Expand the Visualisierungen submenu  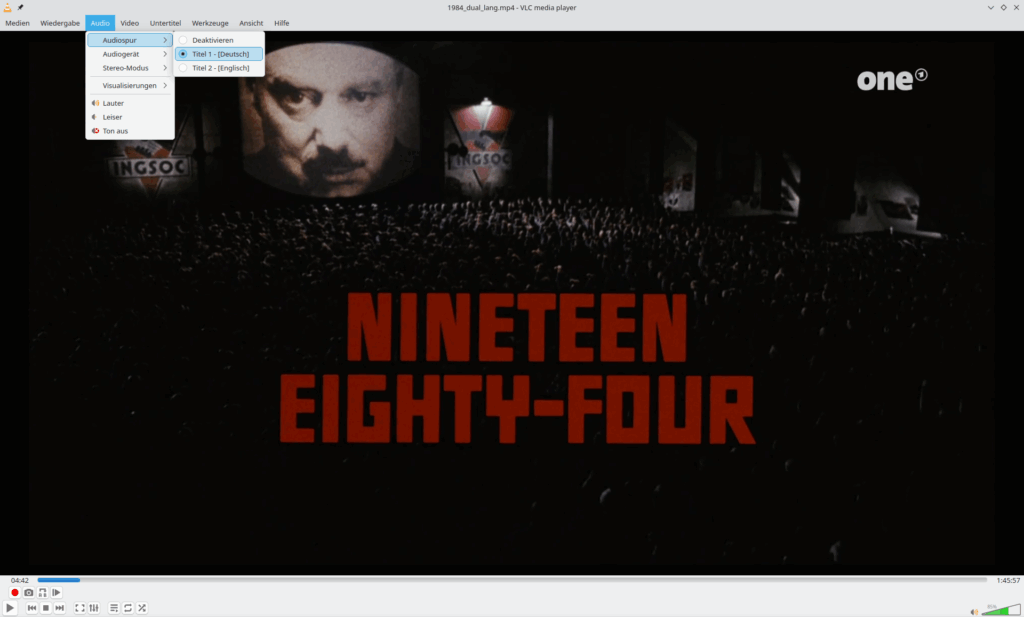coord(130,86)
